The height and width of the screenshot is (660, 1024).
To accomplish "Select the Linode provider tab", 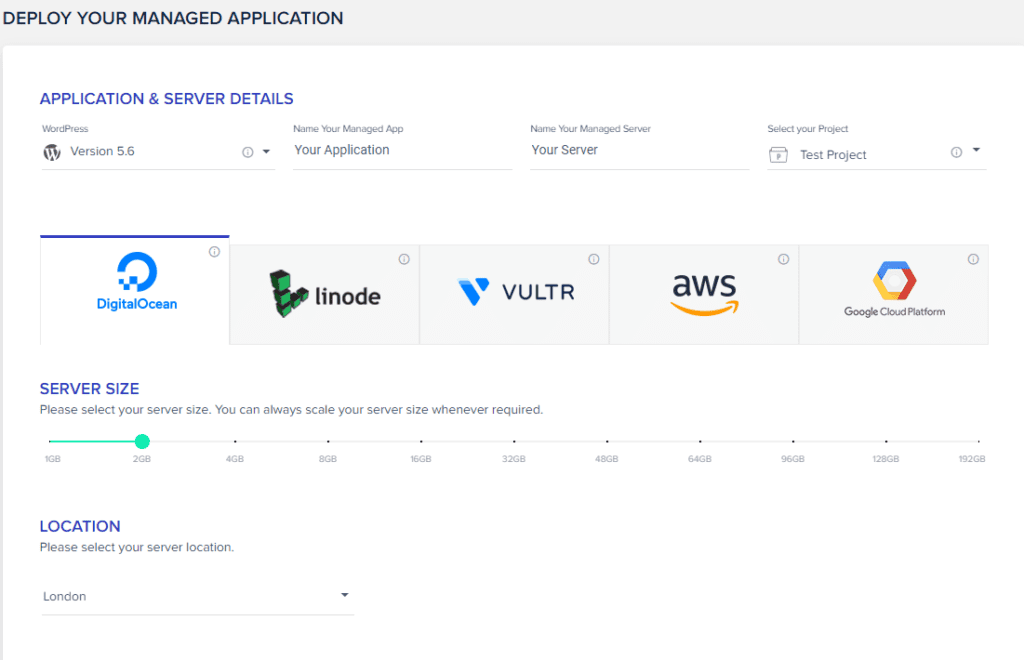I will 325,294.
